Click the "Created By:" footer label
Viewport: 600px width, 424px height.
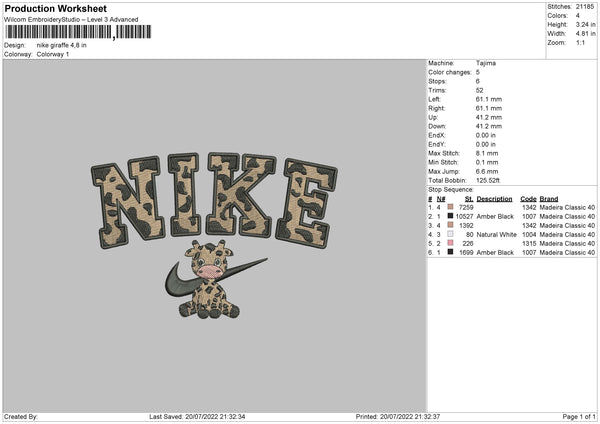(21, 416)
